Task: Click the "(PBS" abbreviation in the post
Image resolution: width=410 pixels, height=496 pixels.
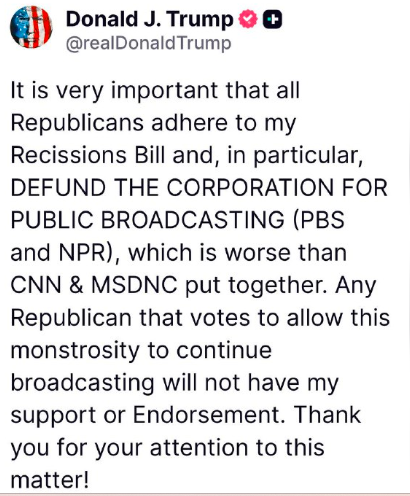Action: point(318,220)
